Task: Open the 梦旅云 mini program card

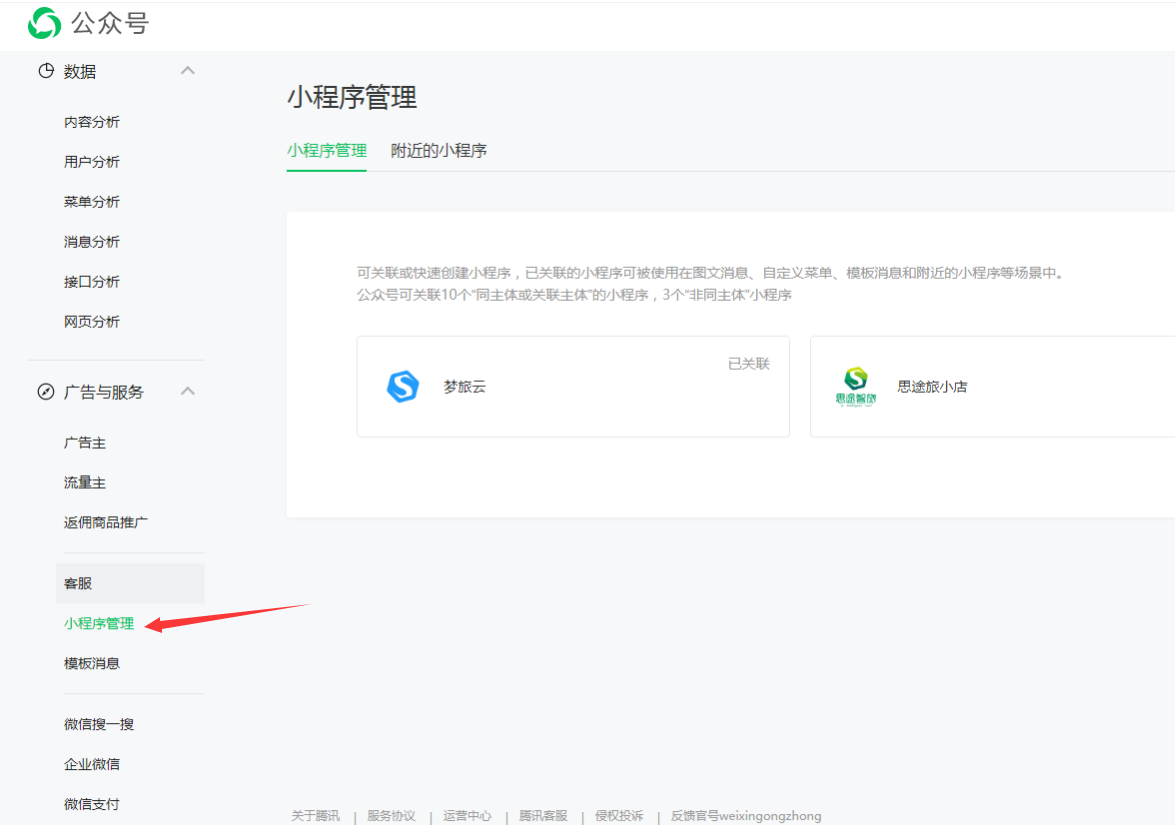Action: point(573,387)
